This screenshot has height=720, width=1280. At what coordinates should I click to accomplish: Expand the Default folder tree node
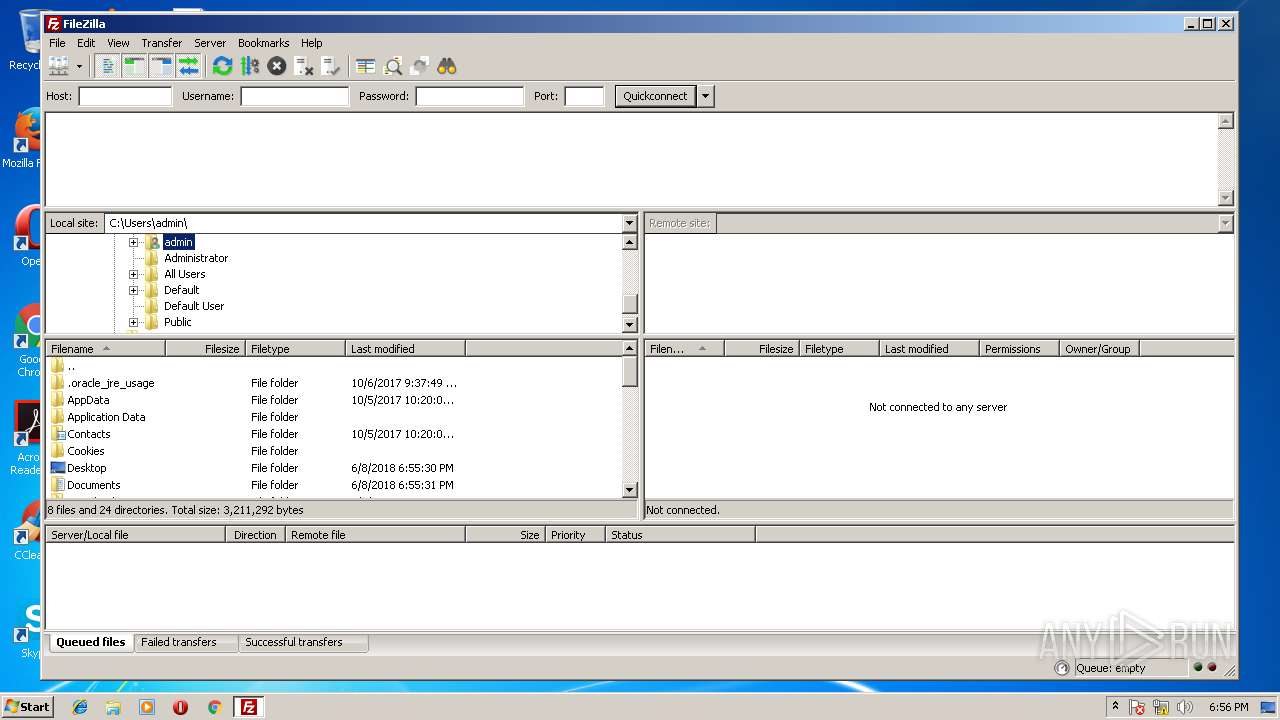133,290
